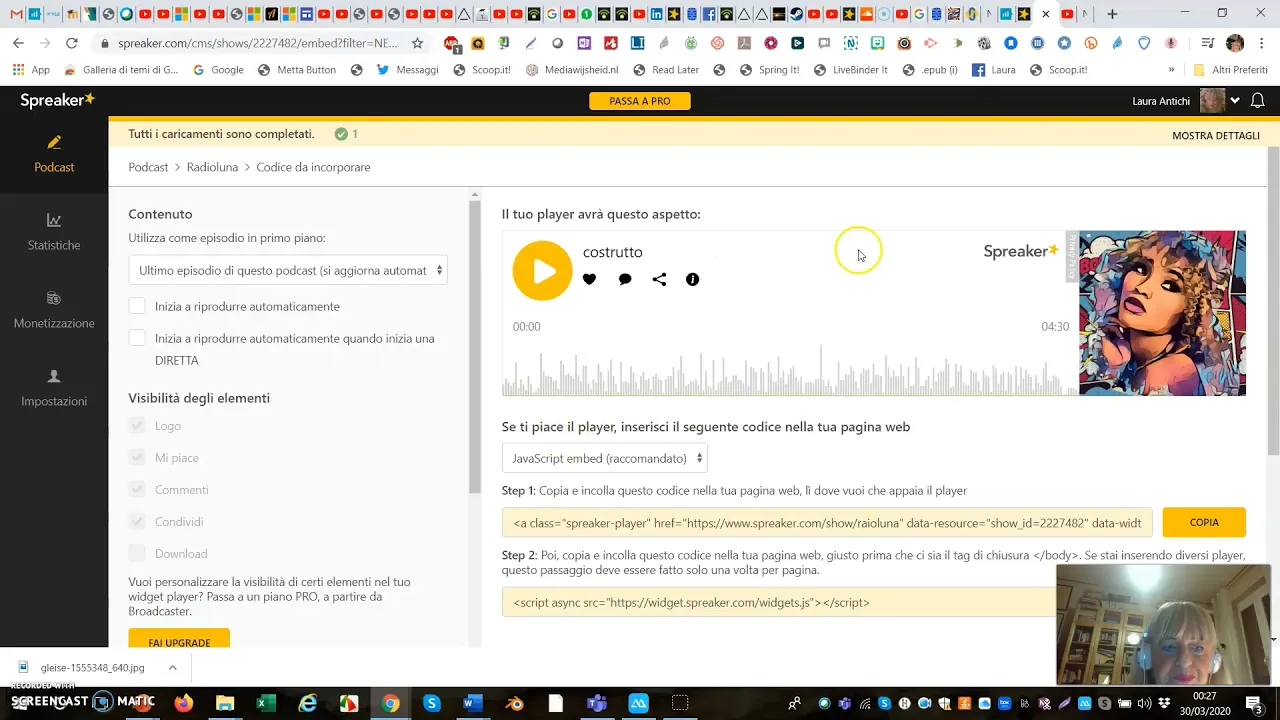Viewport: 1280px width, 720px height.
Task: Click the left panel vertical scrollbar
Action: pos(475,345)
